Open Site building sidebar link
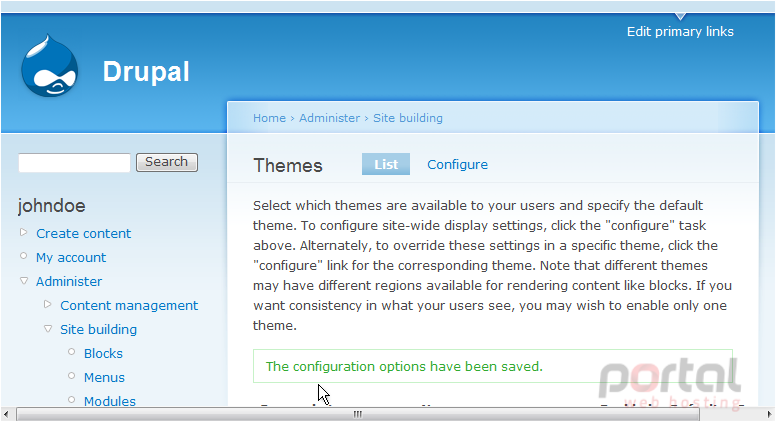 (98, 329)
